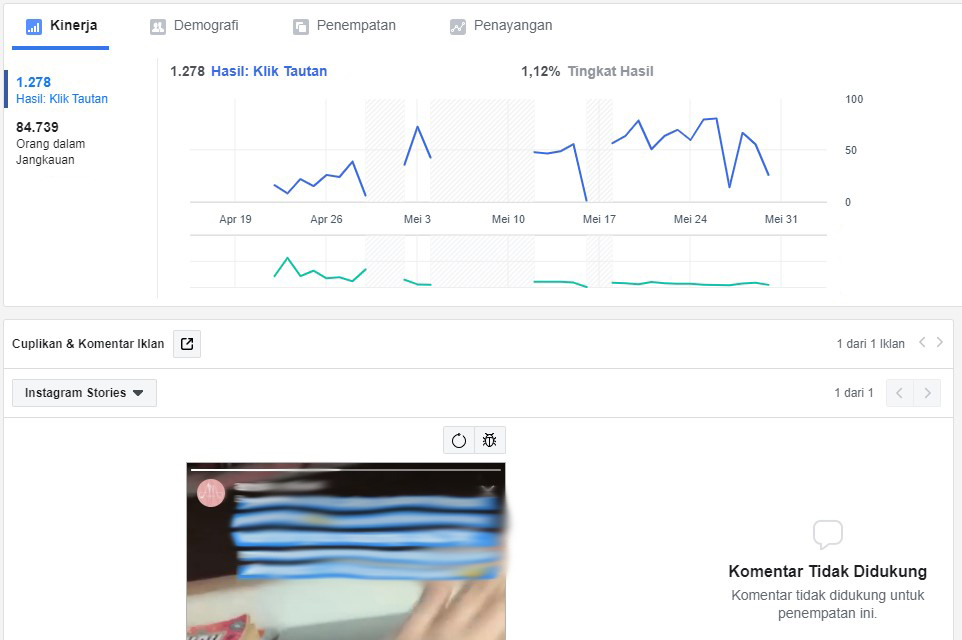
Task: Click the Mei 10 axis label
Action: point(509,219)
